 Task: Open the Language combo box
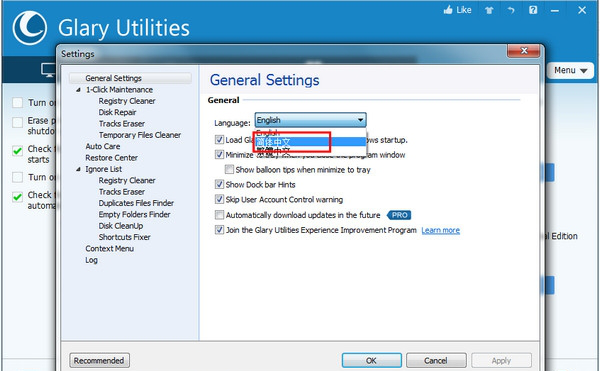(310, 120)
